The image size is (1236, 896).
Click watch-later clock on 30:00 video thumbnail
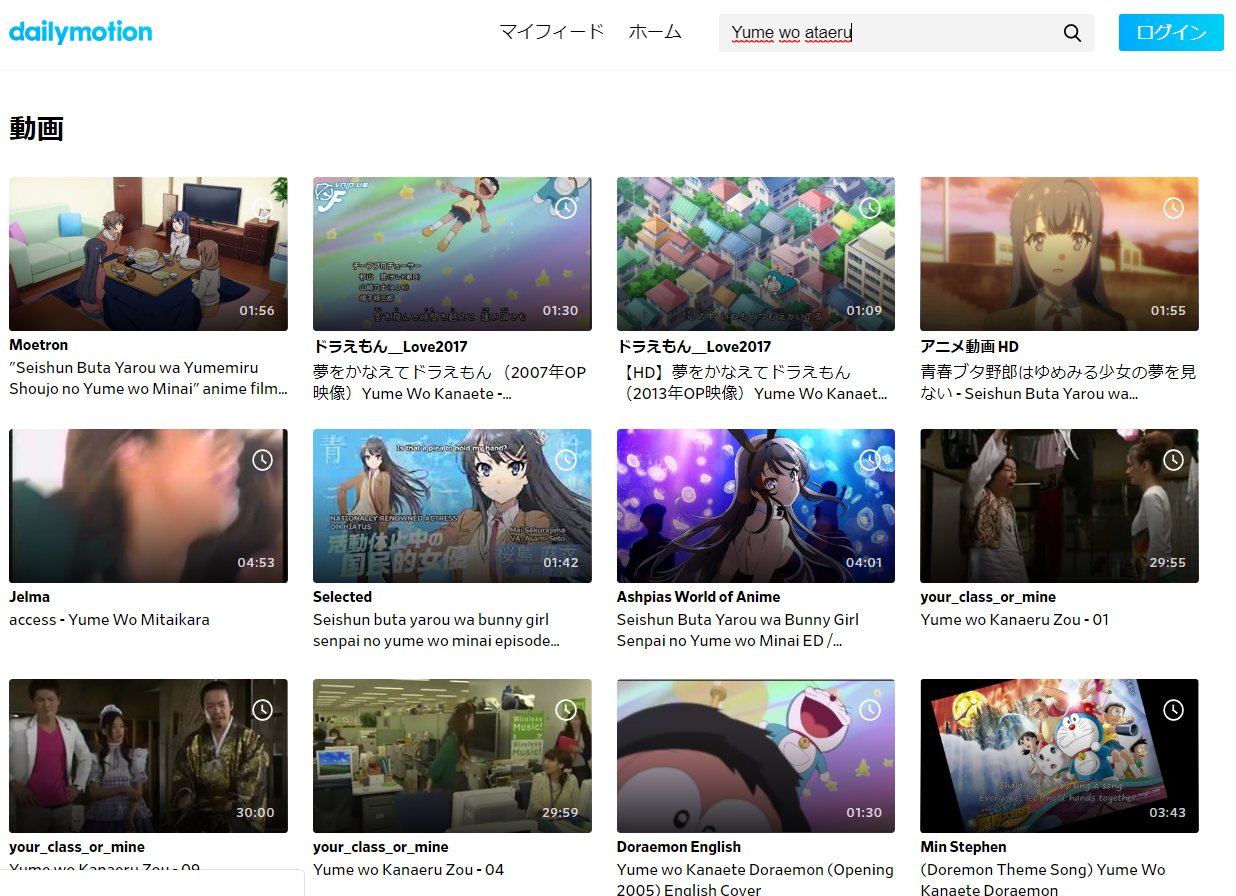[x=262, y=710]
